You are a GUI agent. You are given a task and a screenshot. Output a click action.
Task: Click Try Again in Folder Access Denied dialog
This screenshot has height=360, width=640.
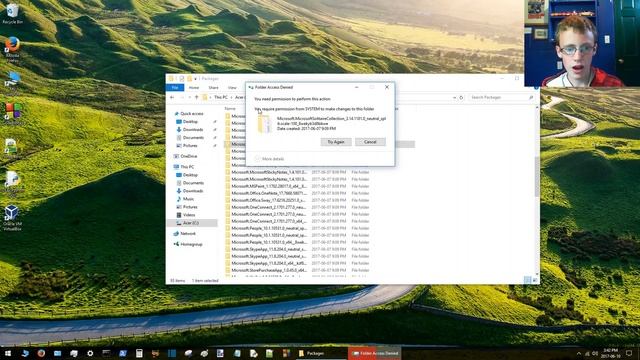336,142
